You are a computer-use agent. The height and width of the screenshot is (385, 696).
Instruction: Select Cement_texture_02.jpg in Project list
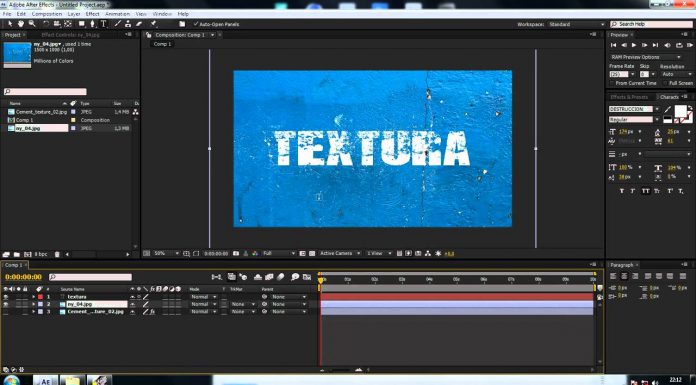click(x=41, y=112)
